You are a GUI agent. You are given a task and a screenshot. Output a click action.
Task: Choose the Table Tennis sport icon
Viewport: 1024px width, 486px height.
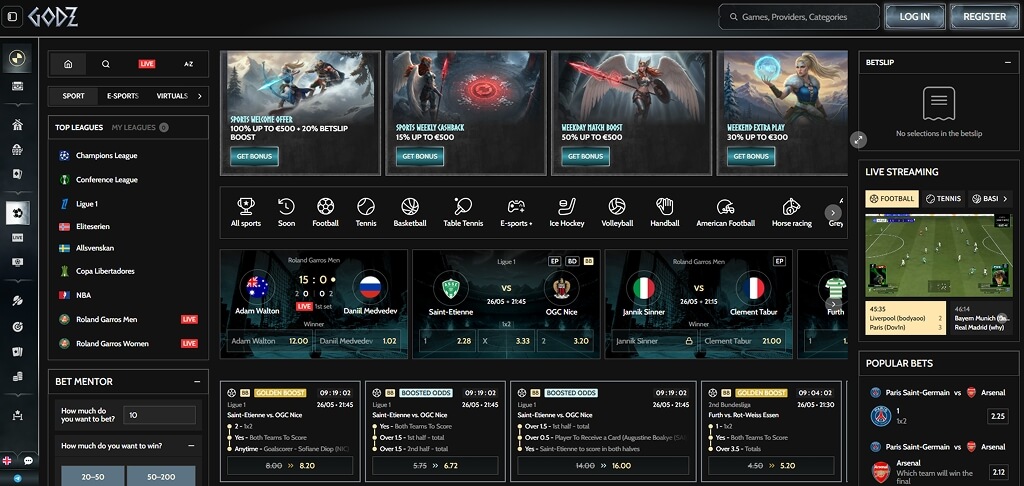[x=463, y=206]
